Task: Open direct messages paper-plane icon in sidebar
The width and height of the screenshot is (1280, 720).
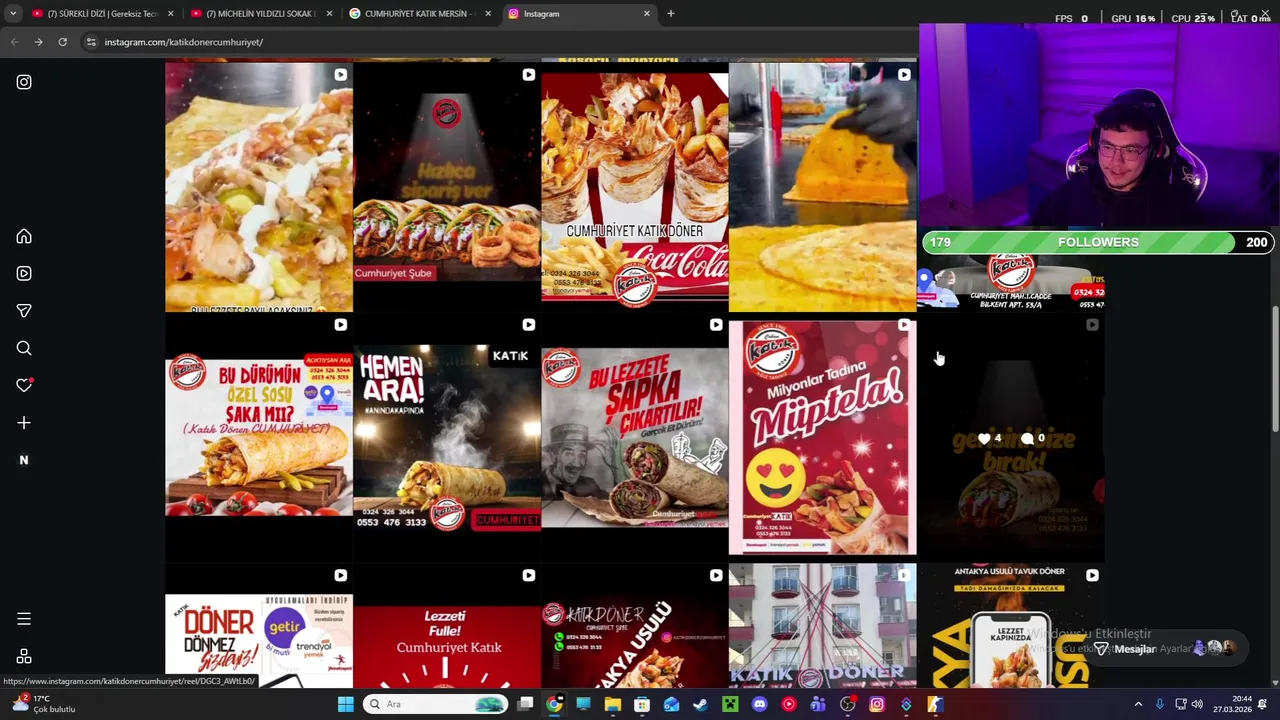Action: pyautogui.click(x=24, y=311)
